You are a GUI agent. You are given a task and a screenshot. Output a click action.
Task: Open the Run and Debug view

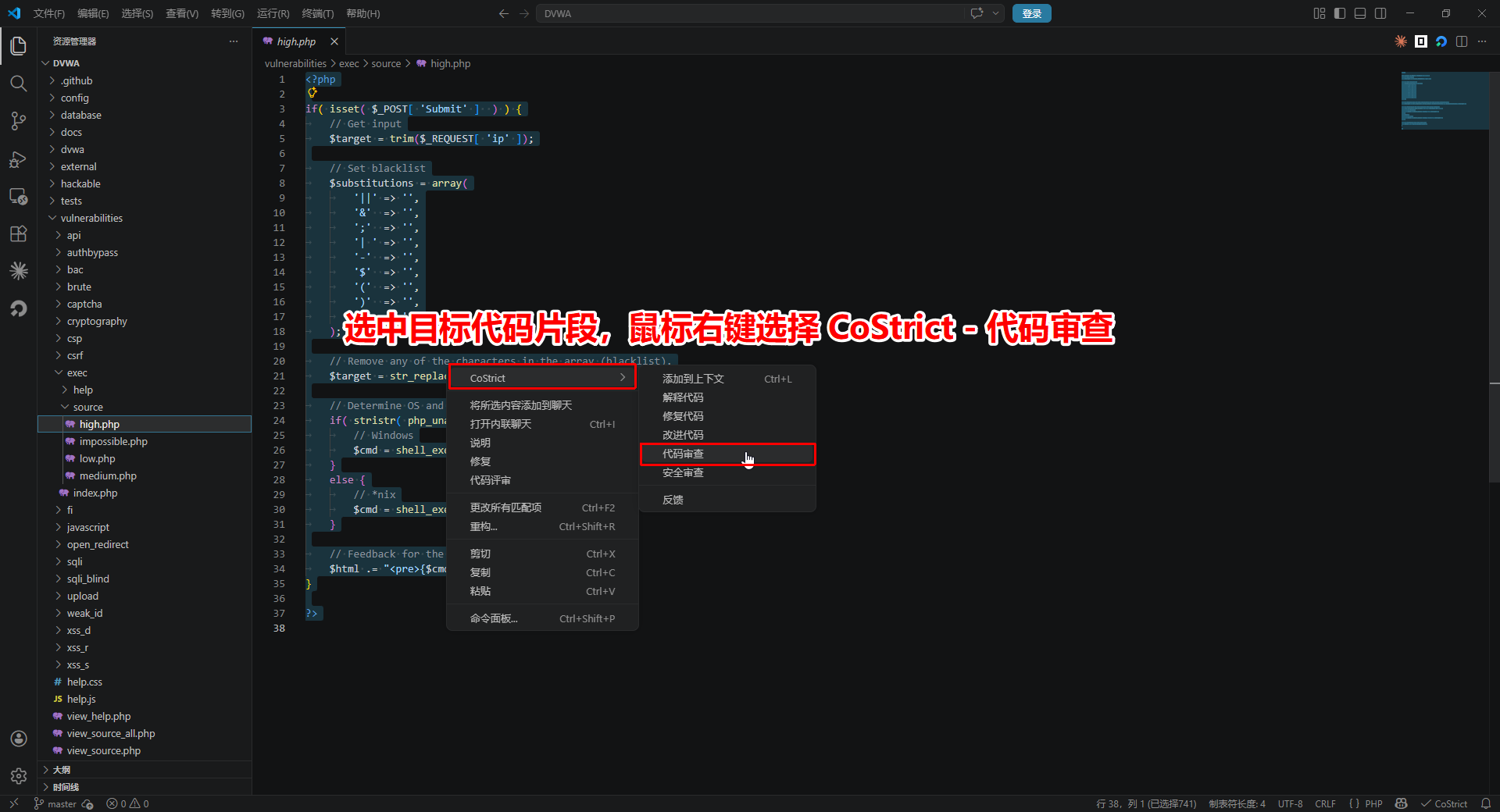[19, 159]
